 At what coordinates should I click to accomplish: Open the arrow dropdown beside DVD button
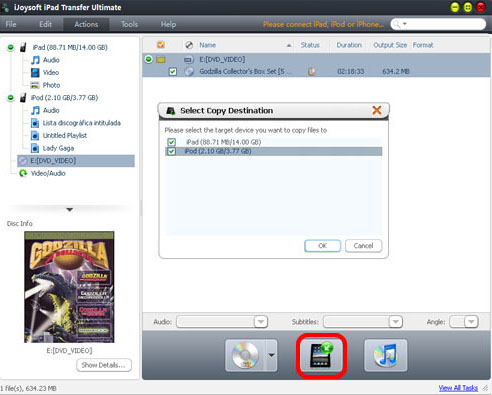tap(272, 355)
